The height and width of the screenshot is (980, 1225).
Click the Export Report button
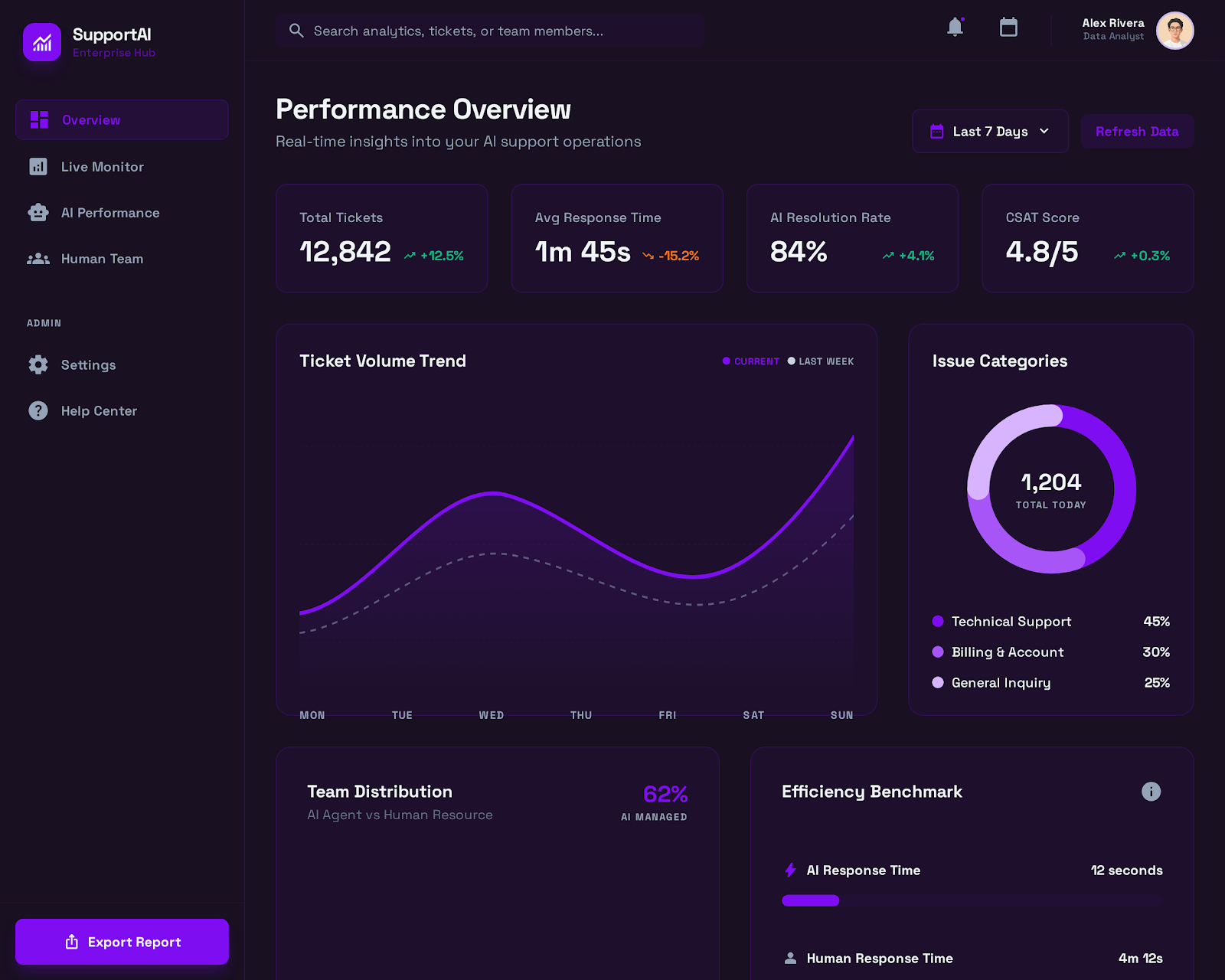(x=122, y=941)
